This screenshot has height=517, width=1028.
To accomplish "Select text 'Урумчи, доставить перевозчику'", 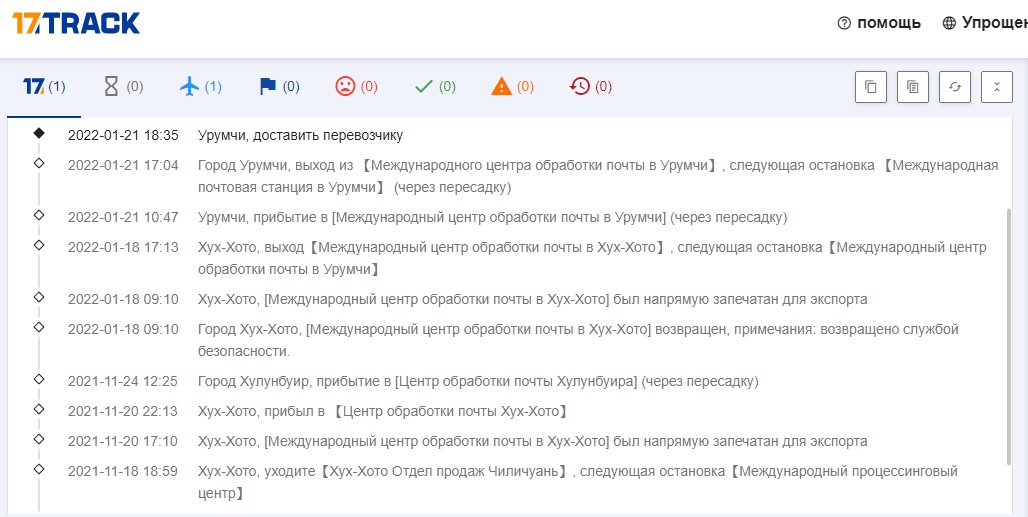I will [300, 136].
